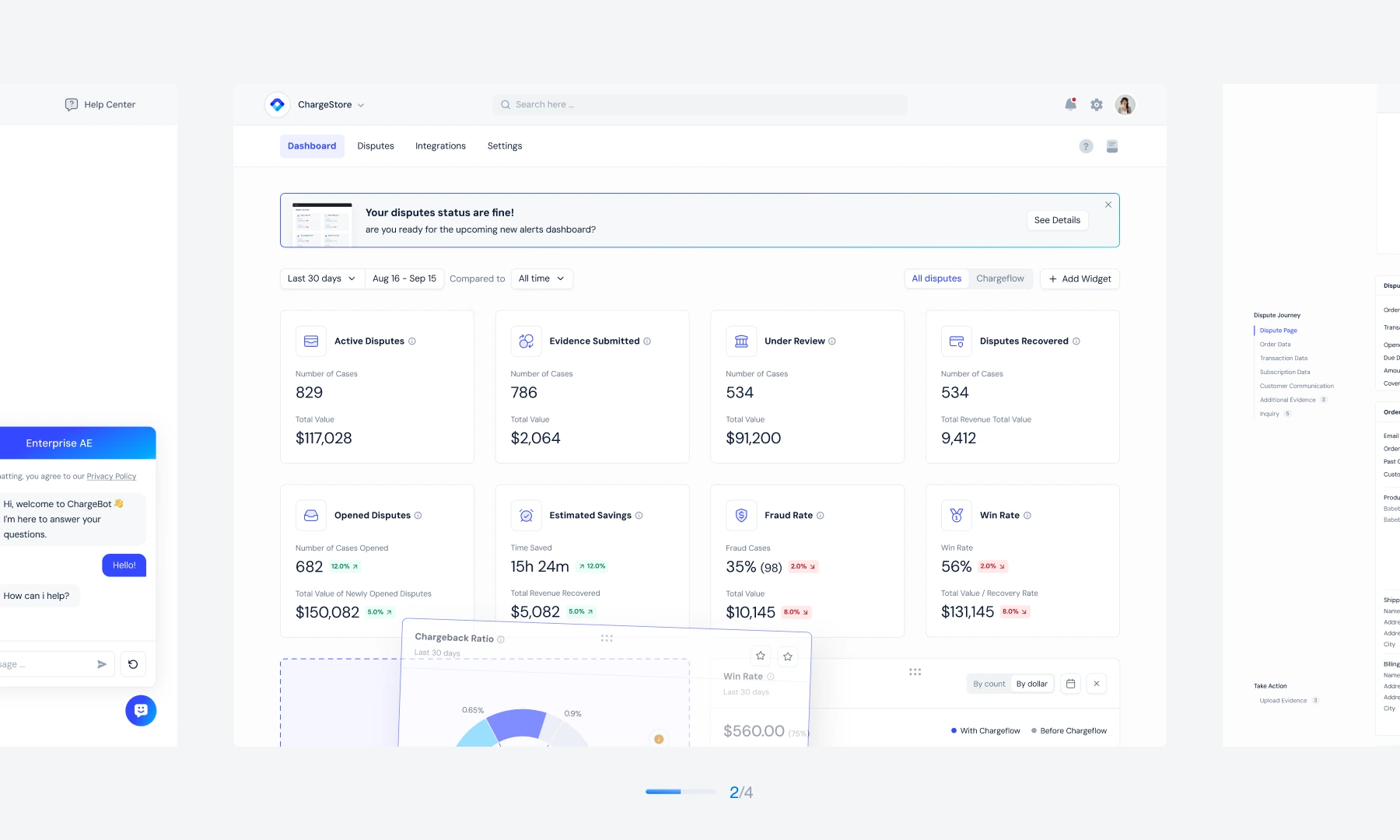Select Dispute Page in Dispute Journey

(1279, 331)
